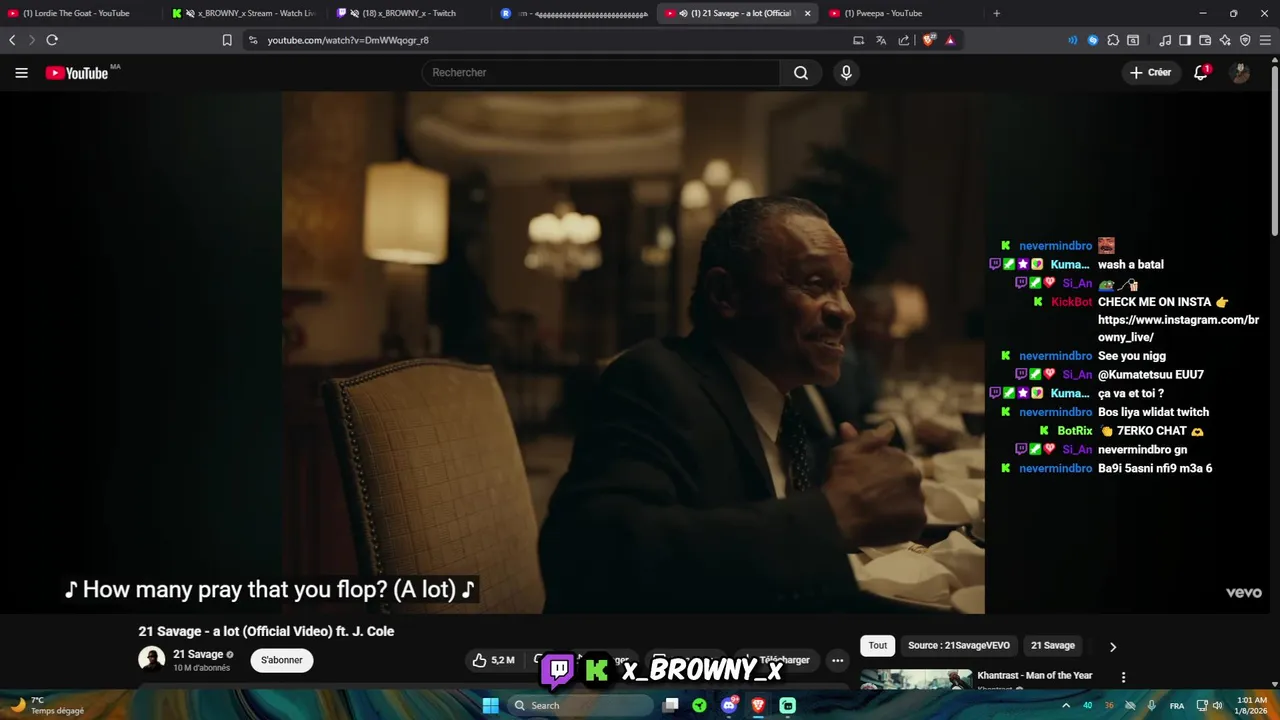Click the magnifier search submit button
The image size is (1280, 720).
tap(801, 72)
